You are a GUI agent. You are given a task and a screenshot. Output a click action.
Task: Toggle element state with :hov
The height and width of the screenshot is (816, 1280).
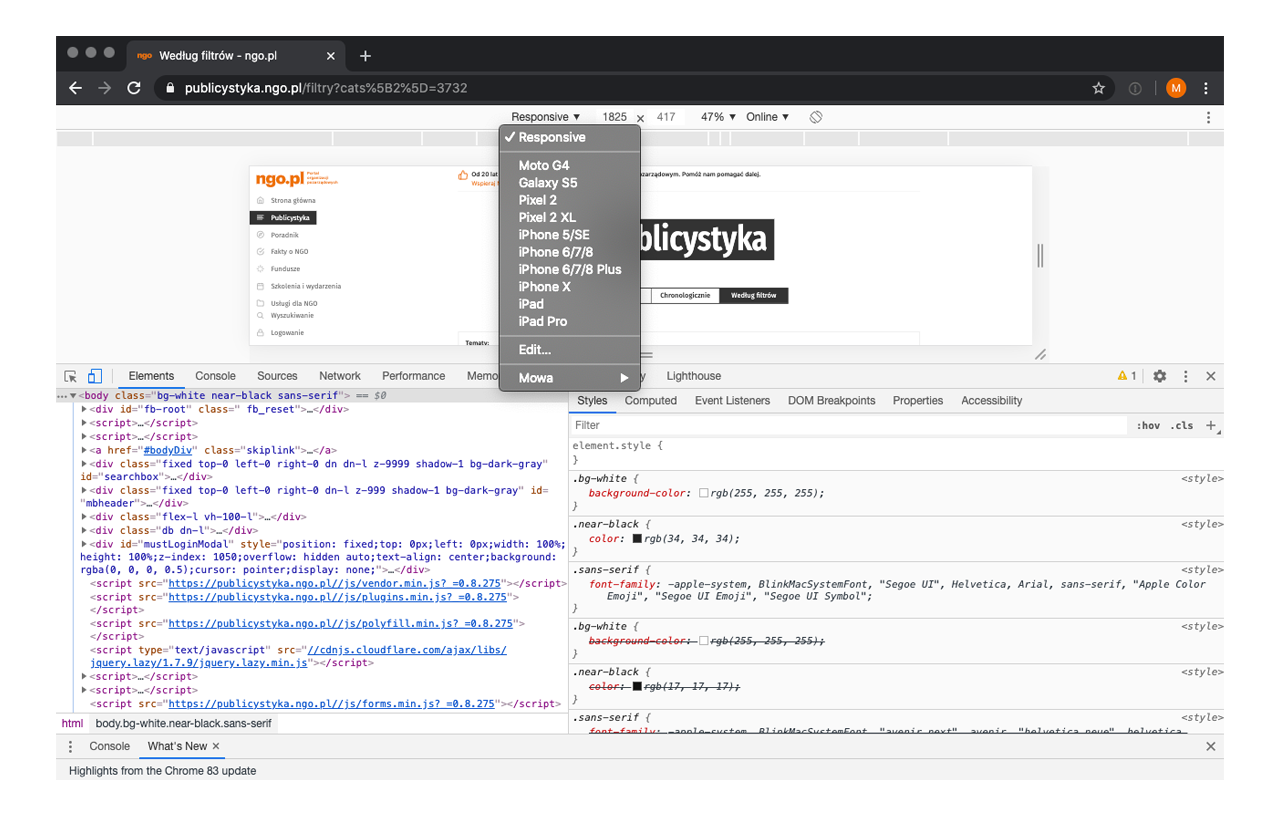point(1148,425)
